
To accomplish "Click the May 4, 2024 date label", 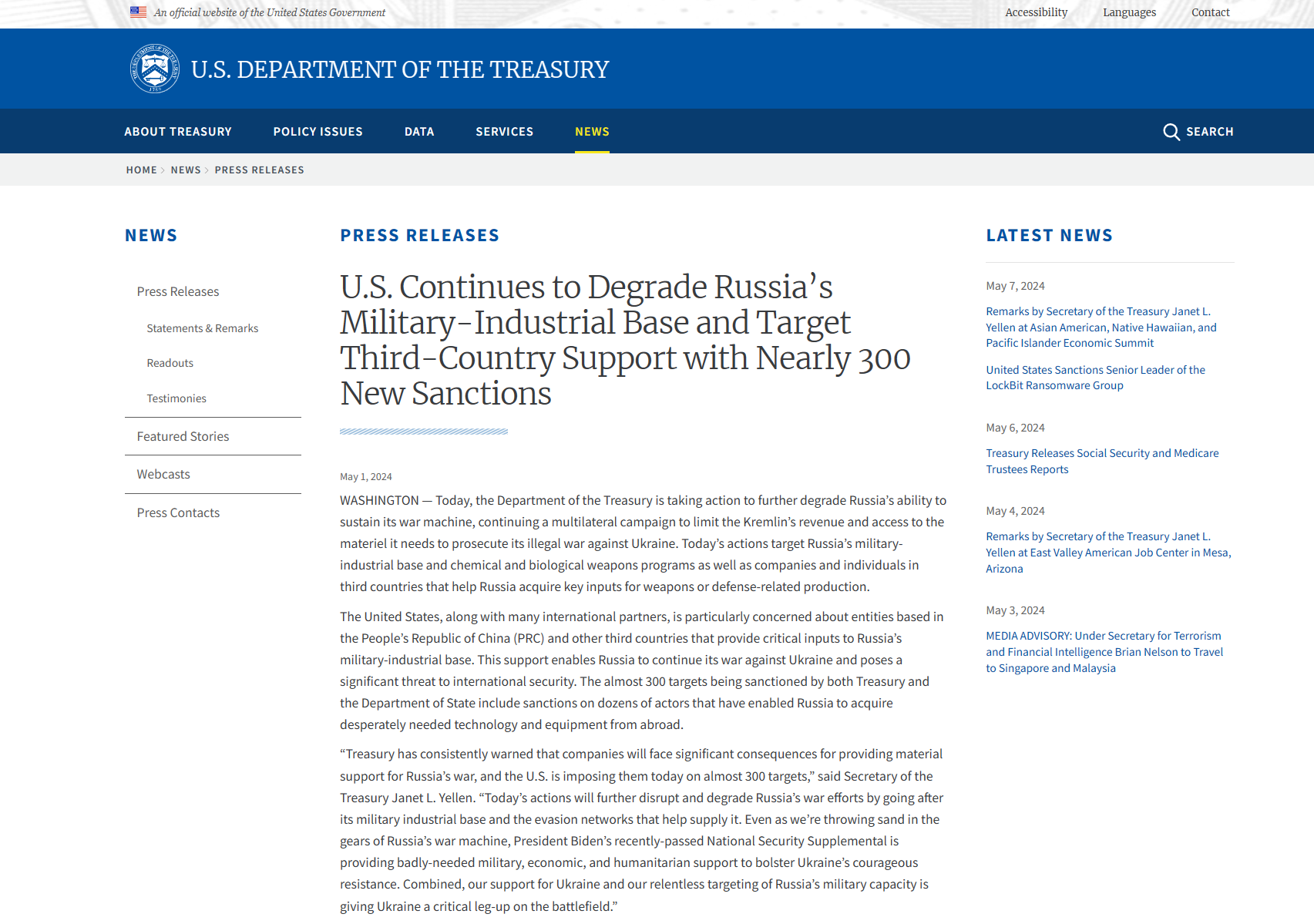I will (1016, 511).
